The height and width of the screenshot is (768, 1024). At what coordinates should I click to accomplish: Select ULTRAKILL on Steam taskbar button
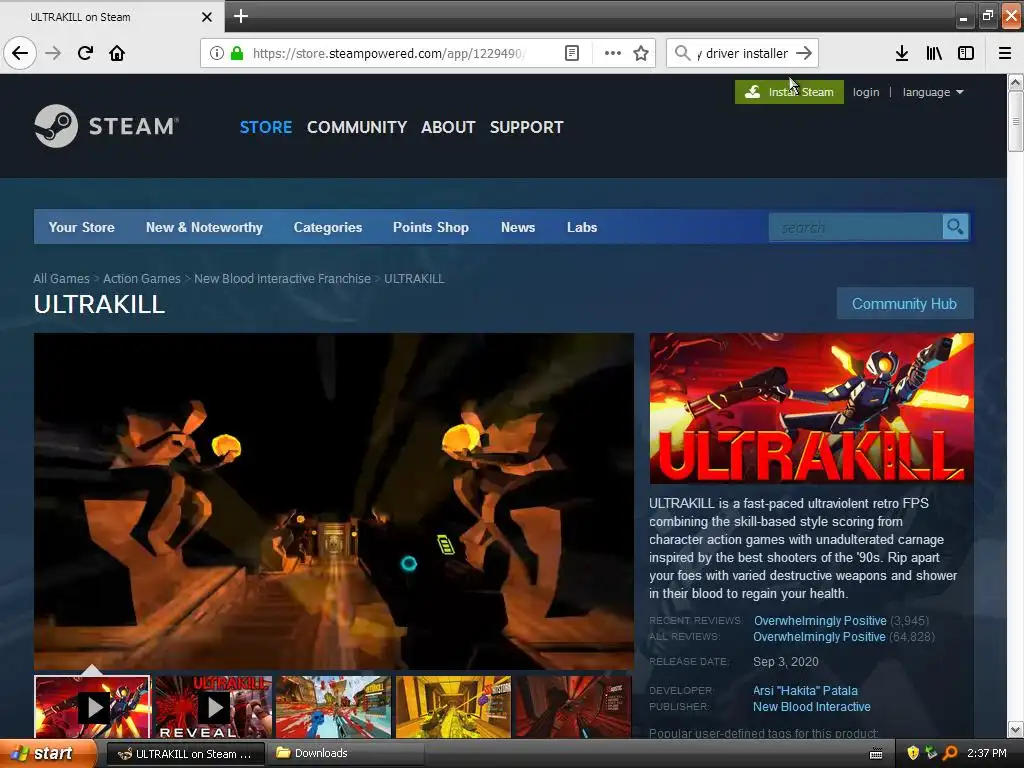185,754
